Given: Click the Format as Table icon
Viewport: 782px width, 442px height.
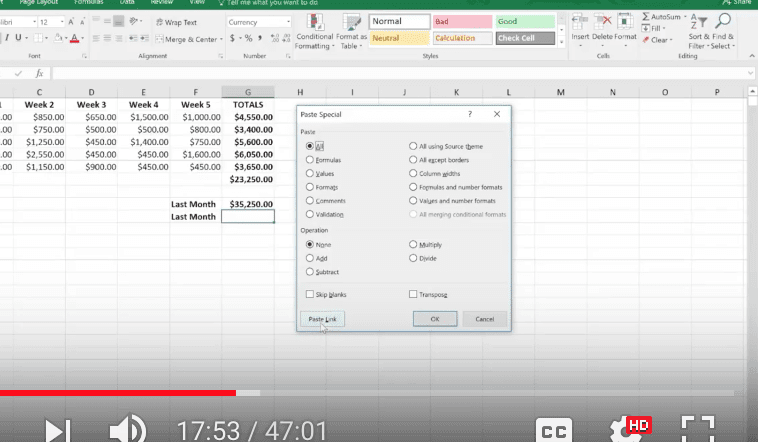Looking at the screenshot, I should click(350, 24).
